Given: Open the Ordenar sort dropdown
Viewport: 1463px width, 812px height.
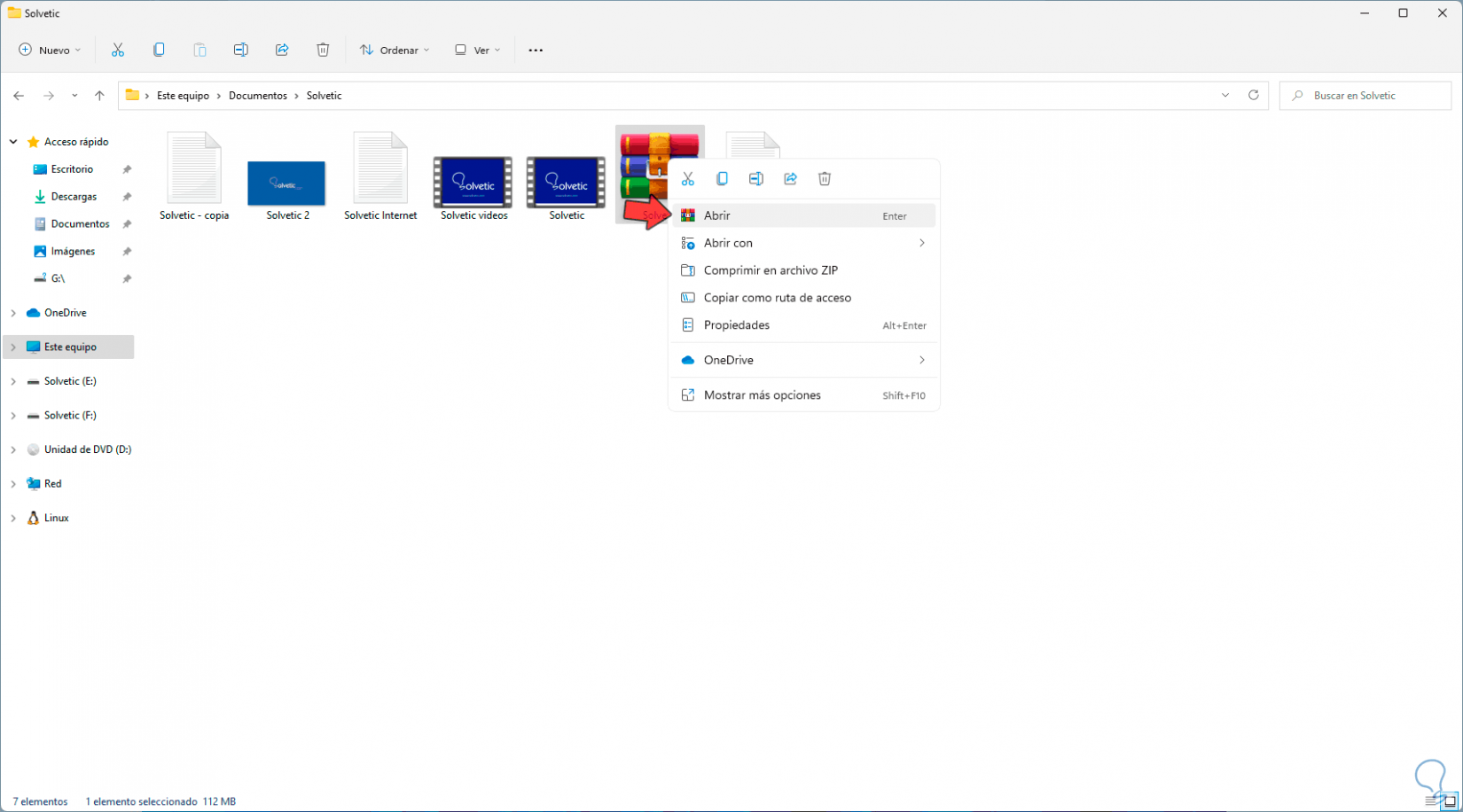Looking at the screenshot, I should [x=395, y=51].
